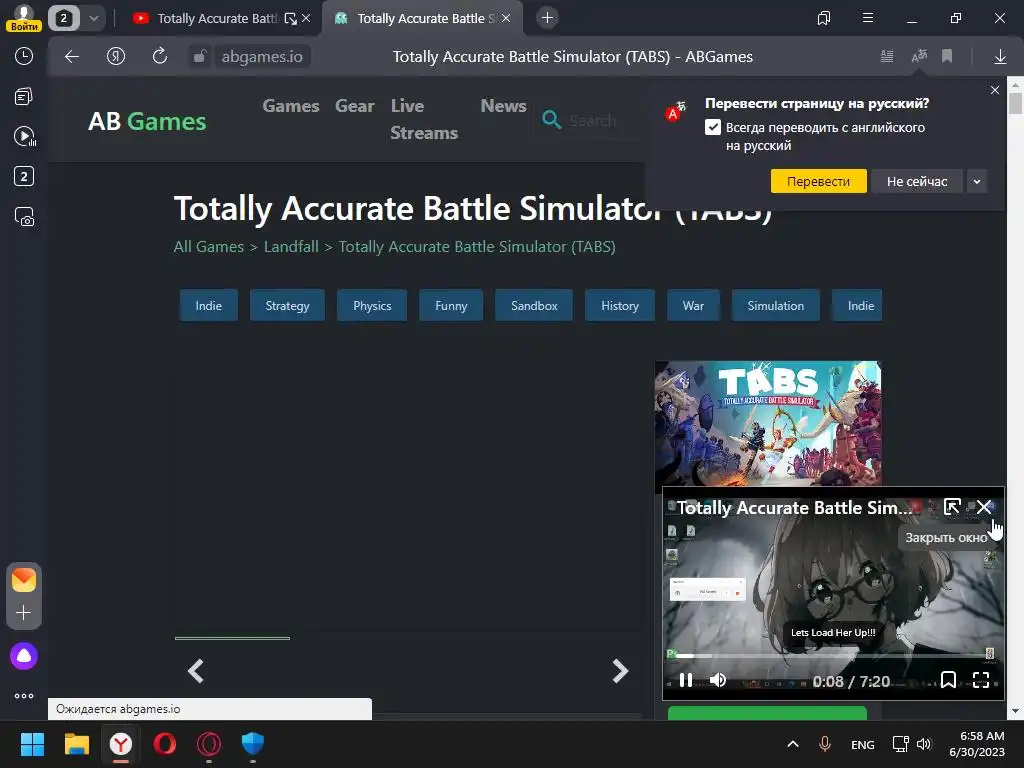This screenshot has width=1024, height=768.
Task: Show next carousel slide arrow
Action: (620, 671)
